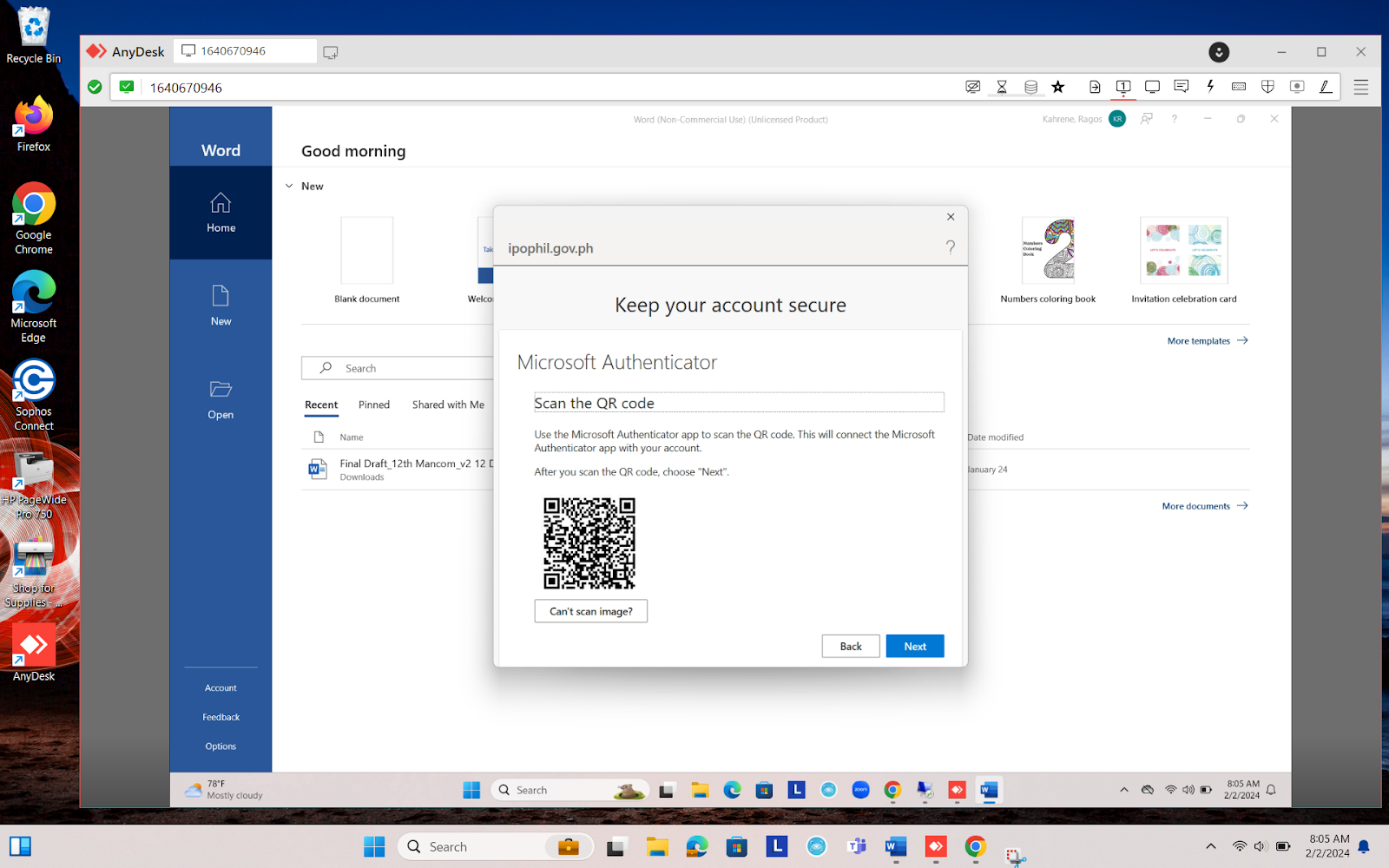Open Options in Word sidebar
Image resolution: width=1389 pixels, height=868 pixels.
(221, 746)
